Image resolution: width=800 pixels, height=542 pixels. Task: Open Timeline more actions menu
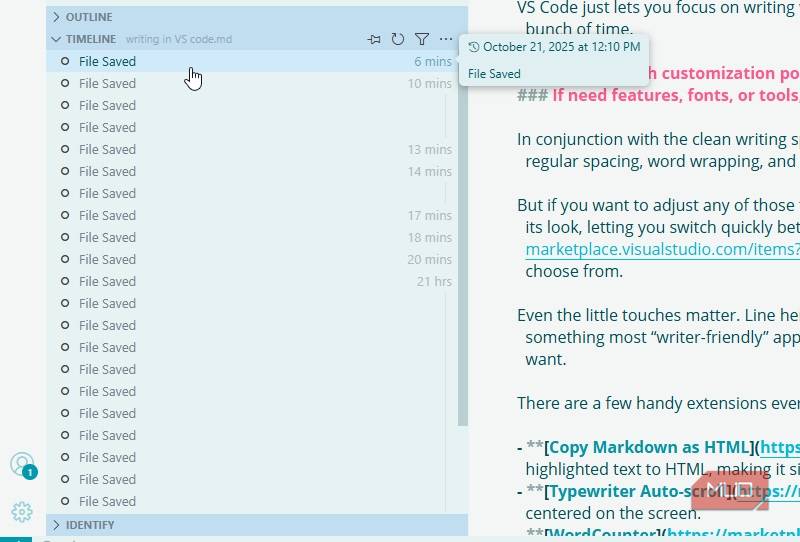click(x=446, y=39)
